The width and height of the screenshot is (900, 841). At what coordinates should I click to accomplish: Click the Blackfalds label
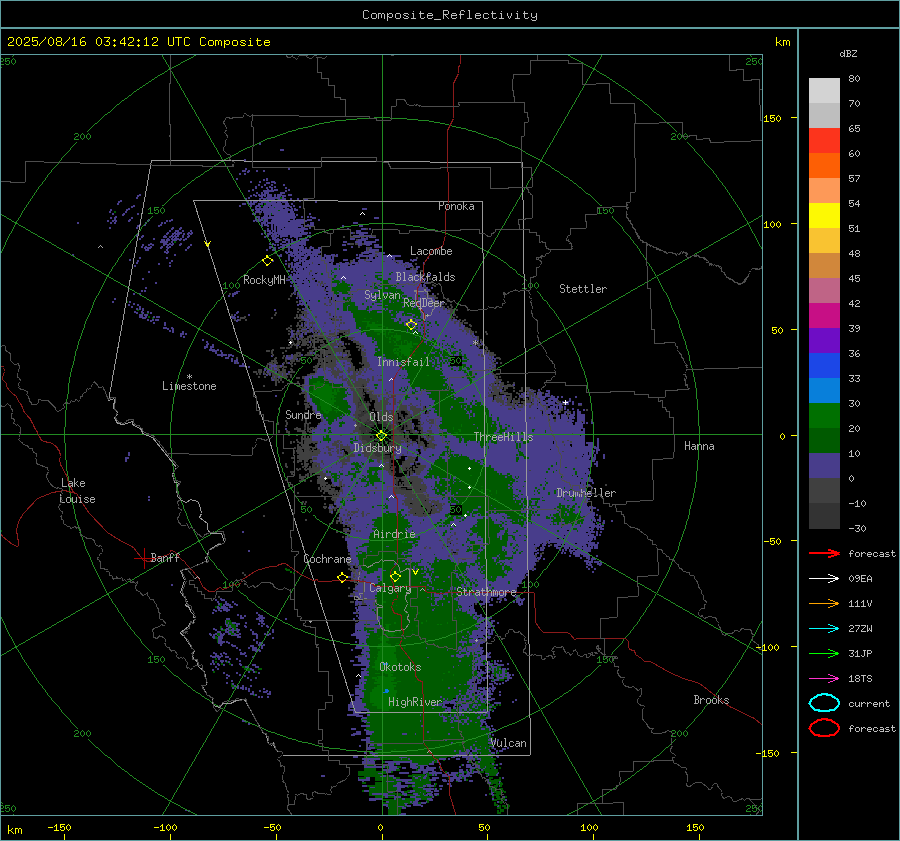[x=425, y=277]
